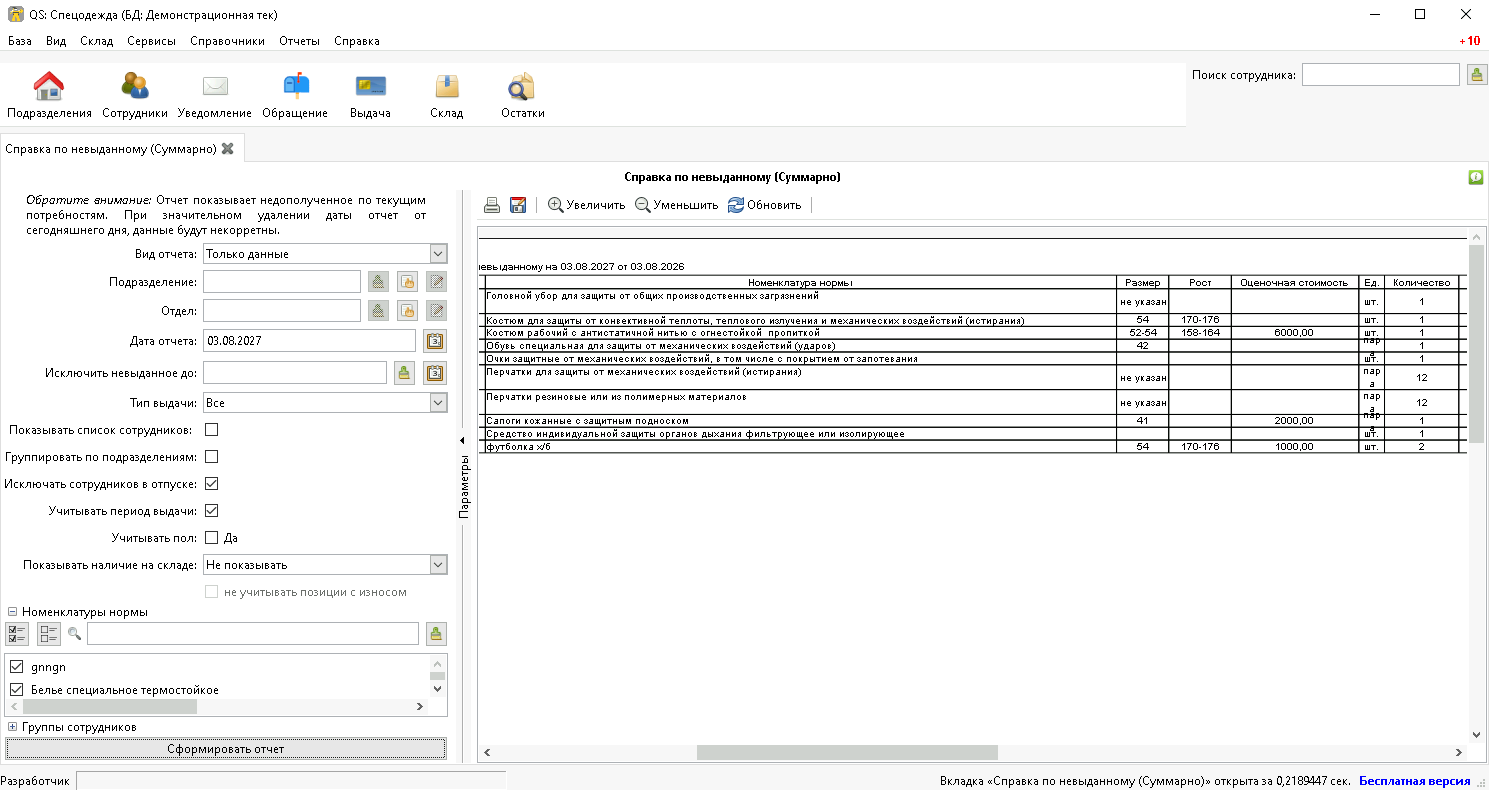
Task: Clear the Подразделение field with broom icon
Action: (377, 281)
